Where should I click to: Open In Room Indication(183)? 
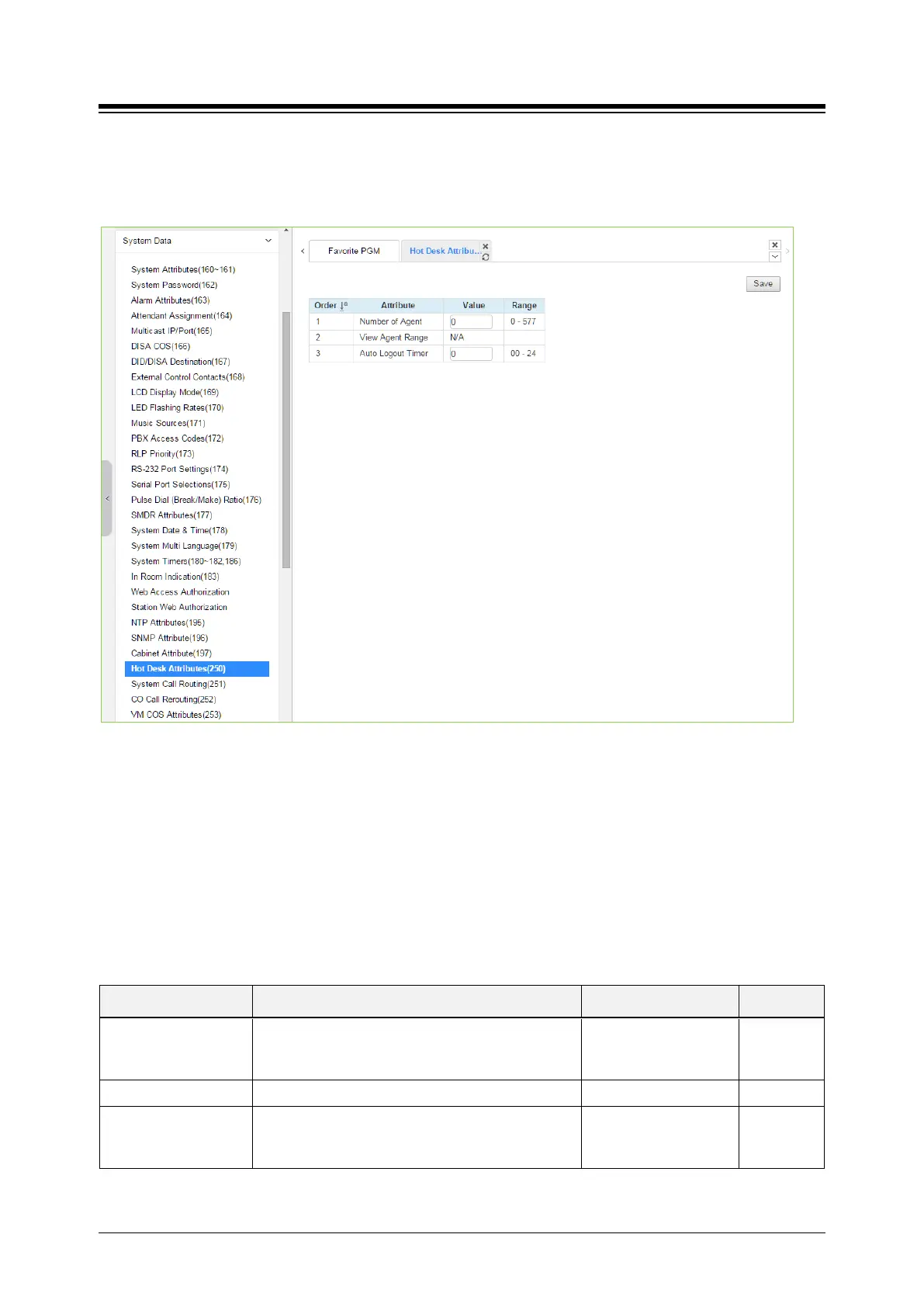(175, 577)
